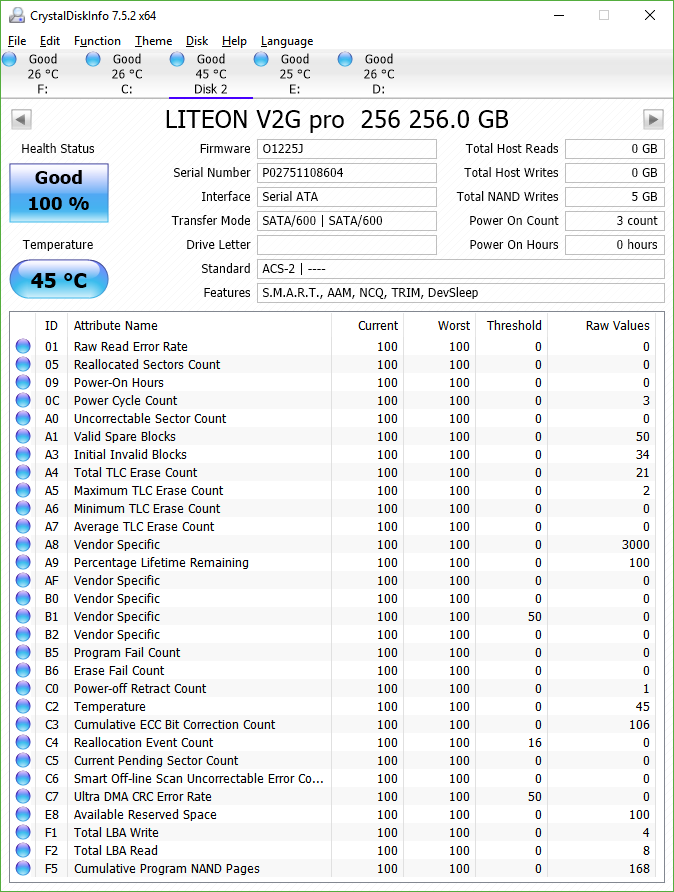
Task: Click status orb for Total TLC Erase Count
Action: [23, 472]
